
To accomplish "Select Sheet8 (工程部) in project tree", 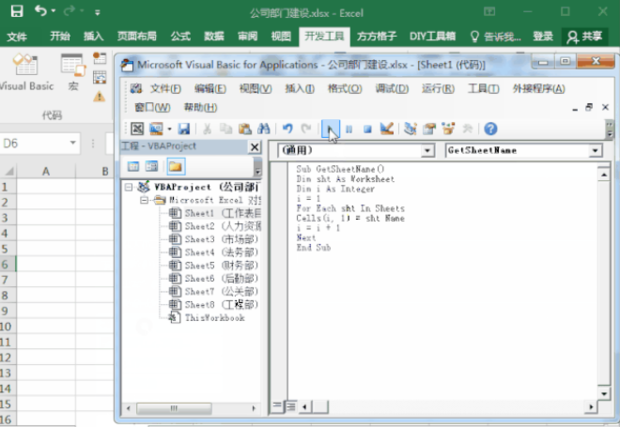I will tap(214, 305).
